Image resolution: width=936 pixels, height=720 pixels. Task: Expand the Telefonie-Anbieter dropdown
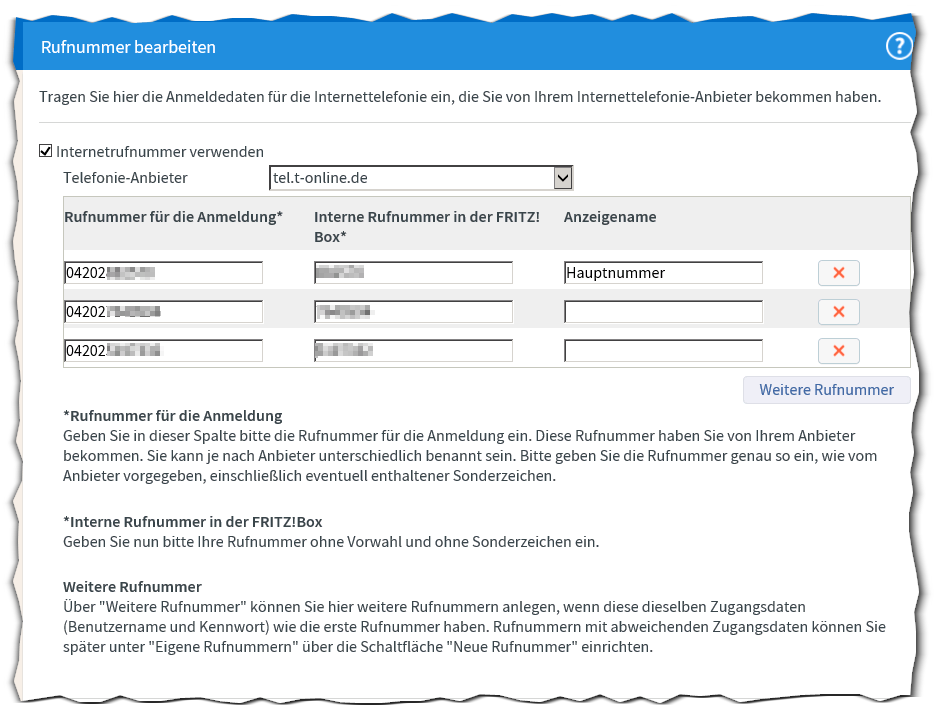563,178
